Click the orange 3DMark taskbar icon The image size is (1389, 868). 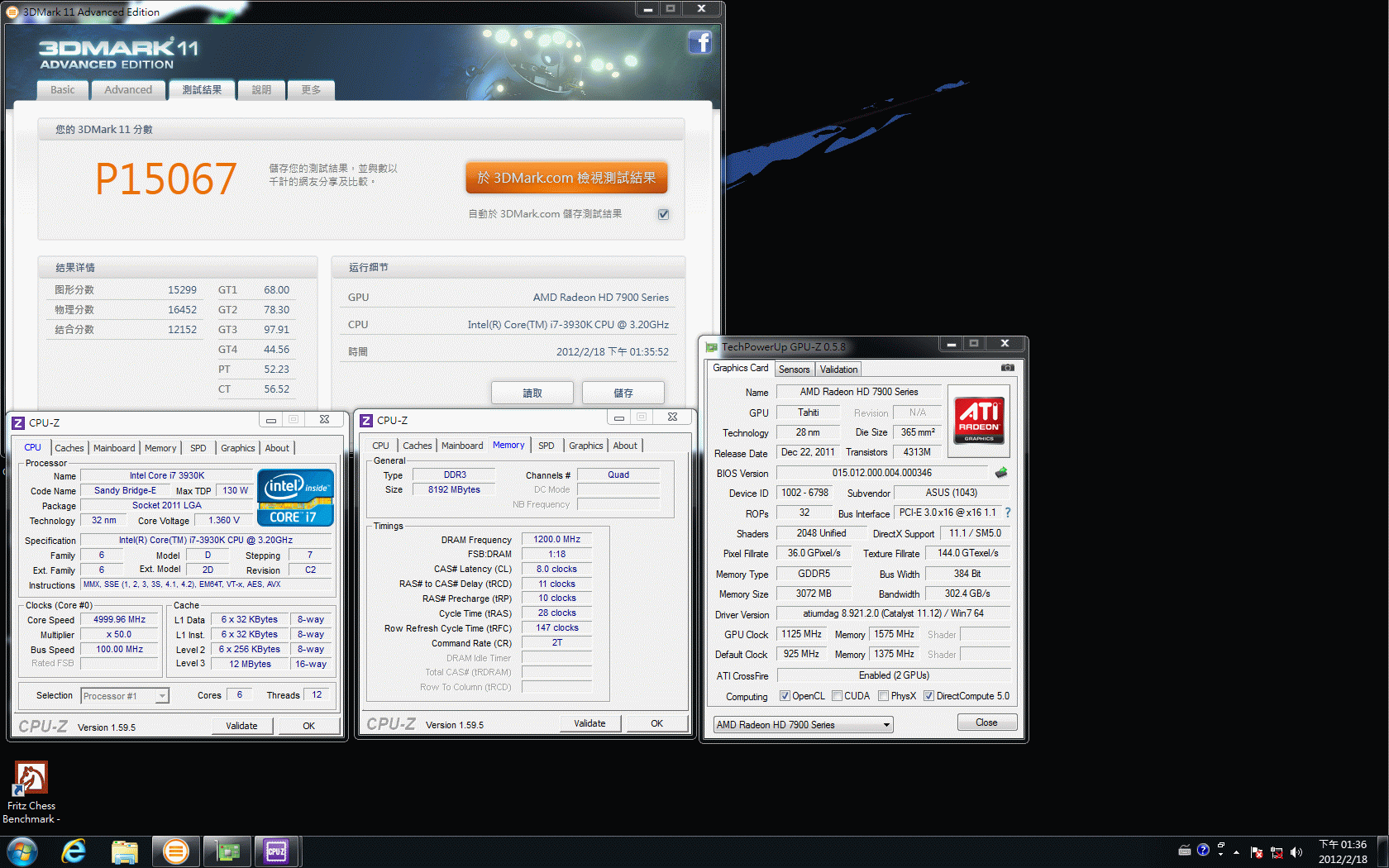(x=175, y=851)
